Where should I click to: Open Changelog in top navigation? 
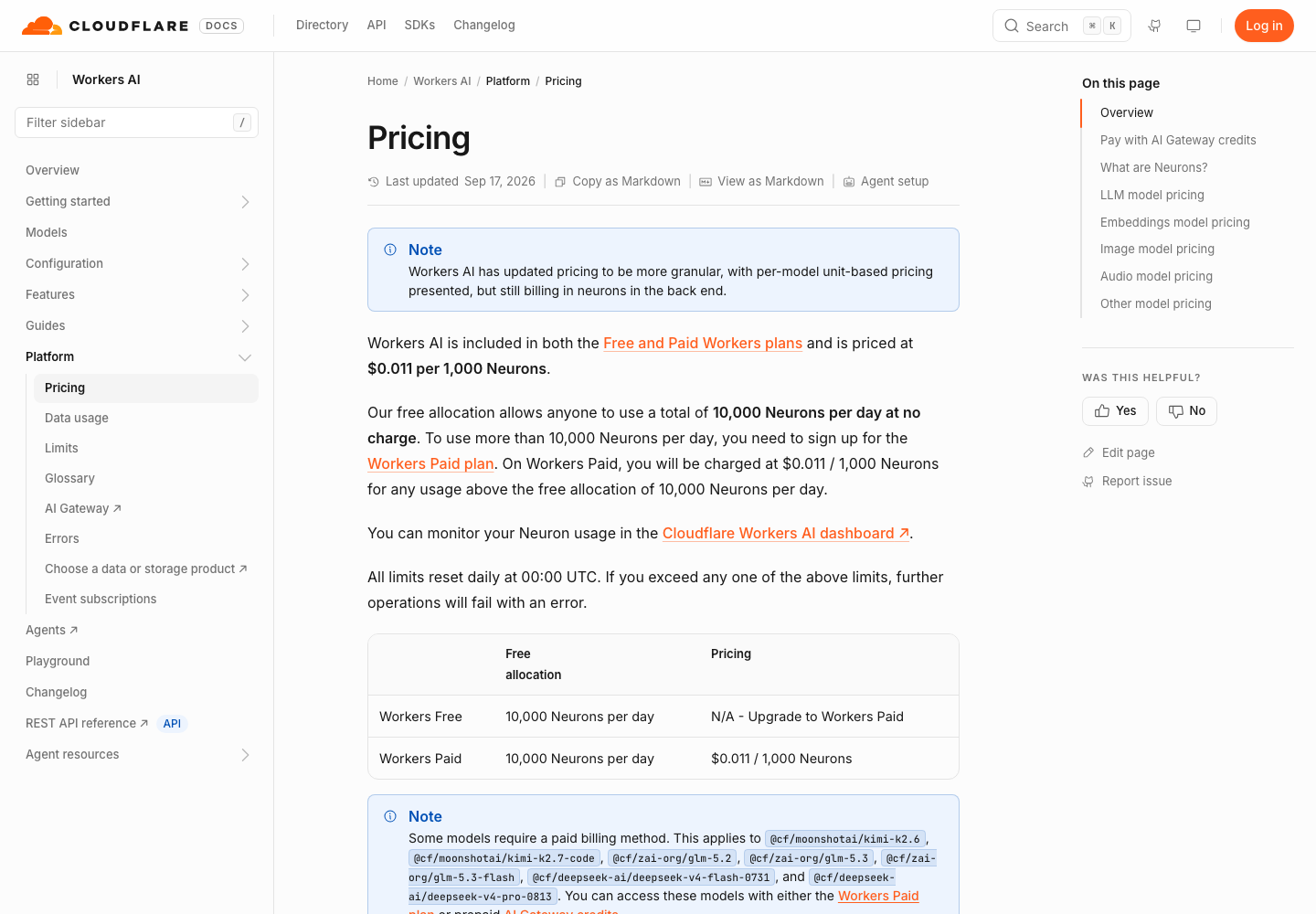coord(484,26)
